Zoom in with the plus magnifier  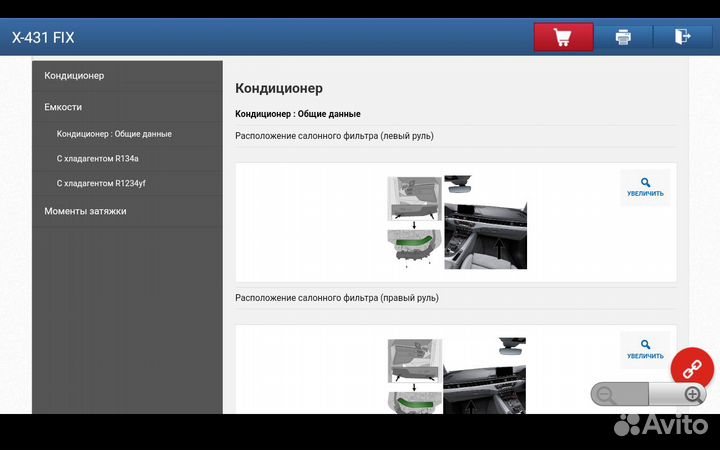(678, 394)
